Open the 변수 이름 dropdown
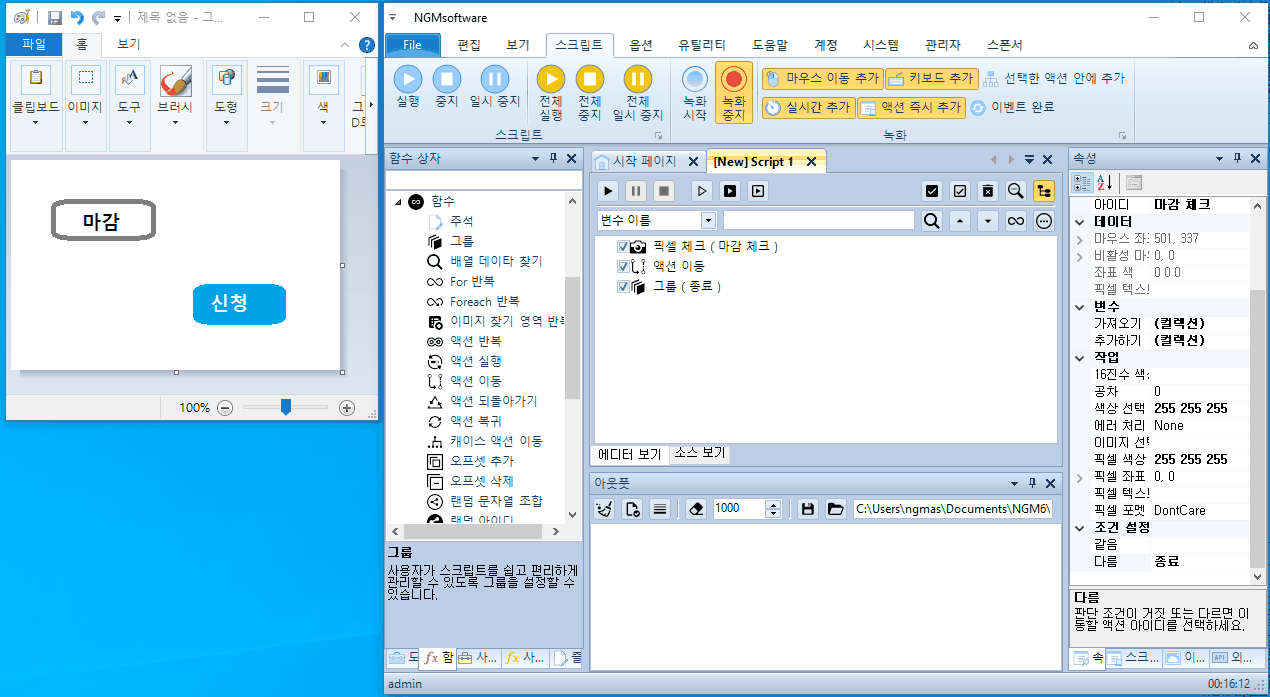 click(709, 220)
